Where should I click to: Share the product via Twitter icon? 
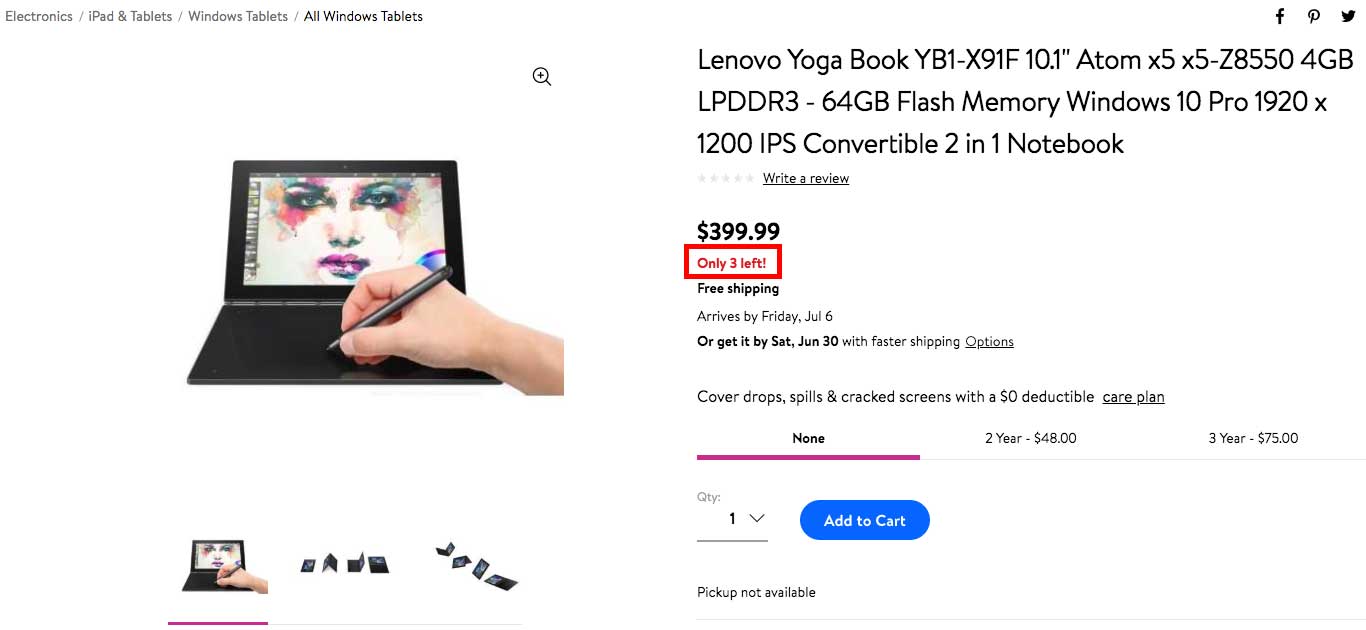[x=1348, y=16]
